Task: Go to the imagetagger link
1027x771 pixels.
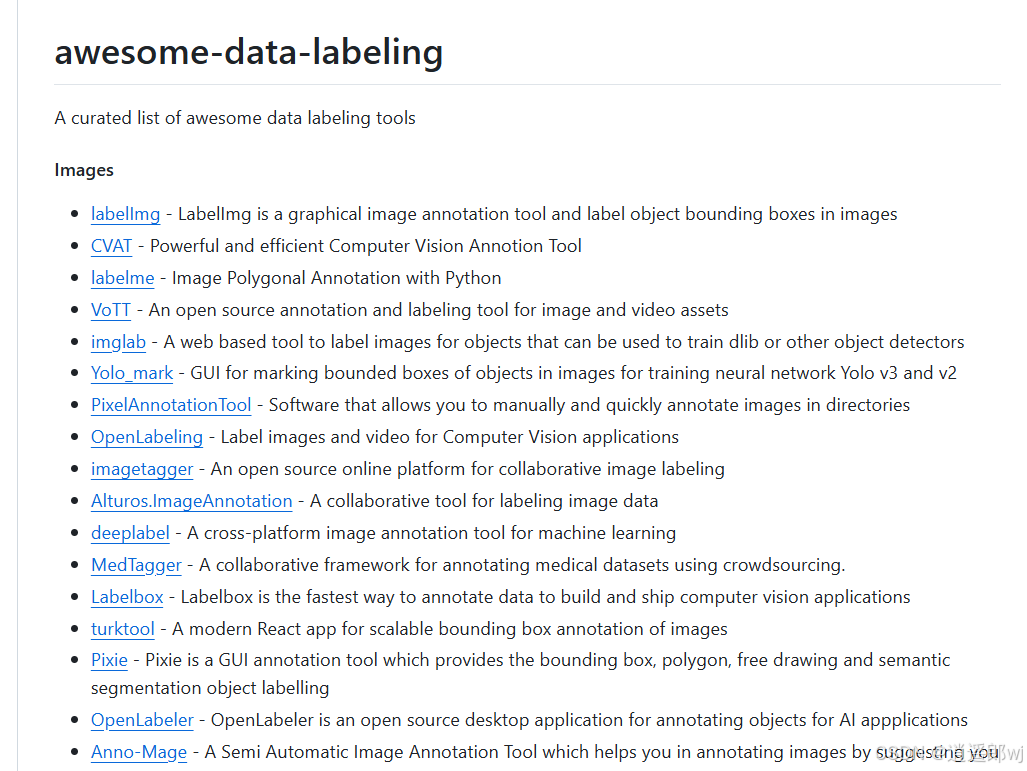Action: 142,469
